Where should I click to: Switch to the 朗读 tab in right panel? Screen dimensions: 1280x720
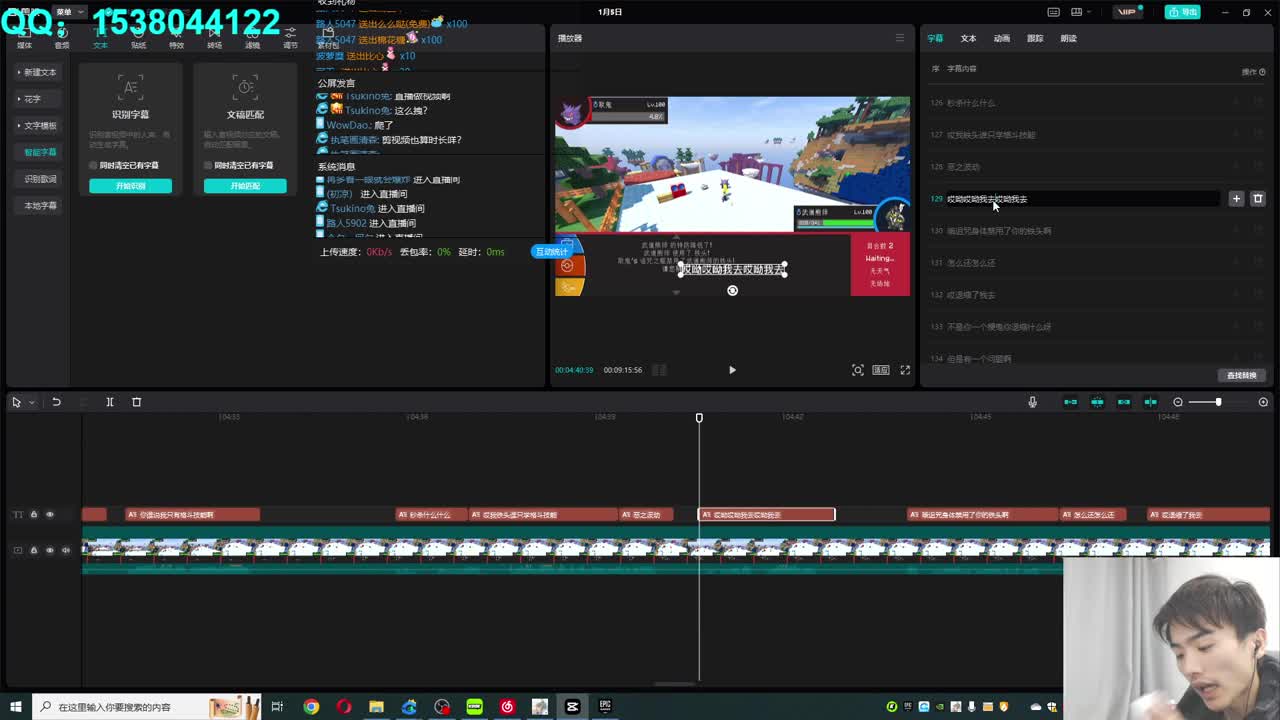pos(1068,38)
